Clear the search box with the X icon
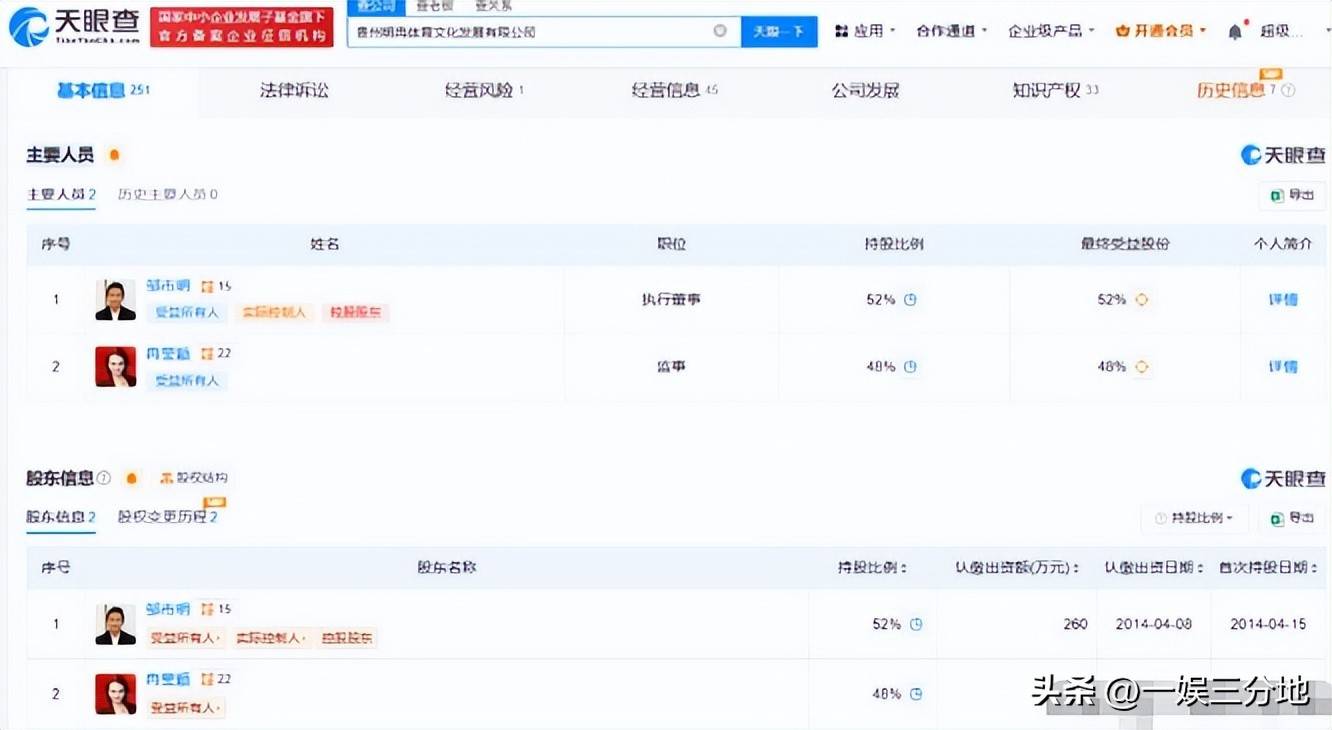This screenshot has height=730, width=1332. click(x=720, y=31)
